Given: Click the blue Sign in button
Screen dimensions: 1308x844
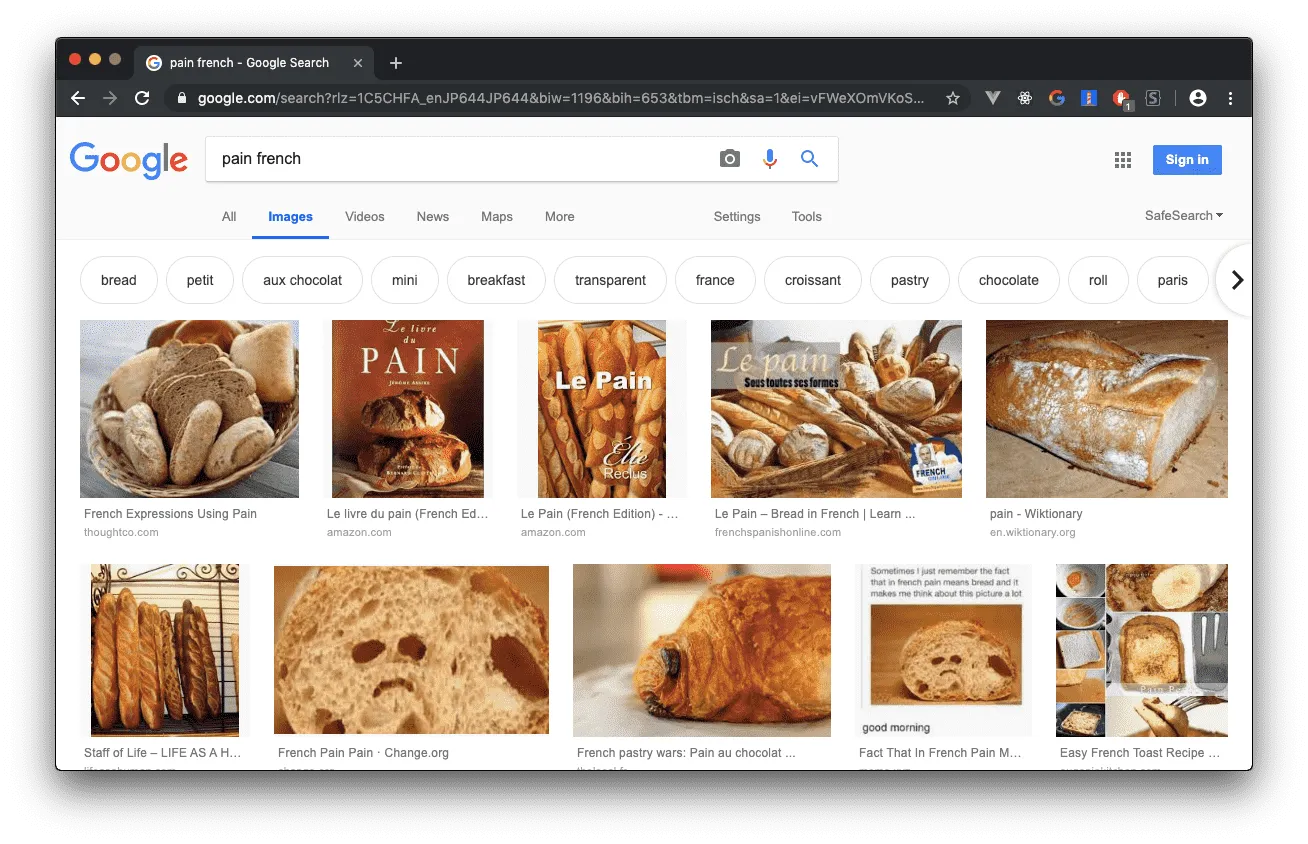Looking at the screenshot, I should (1187, 160).
